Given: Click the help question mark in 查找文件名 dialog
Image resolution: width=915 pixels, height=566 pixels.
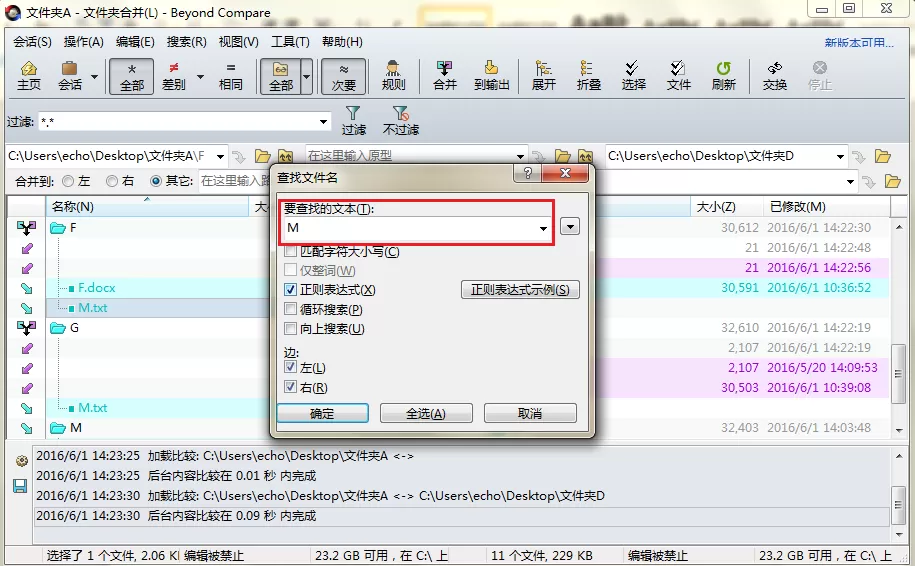Looking at the screenshot, I should 528,173.
